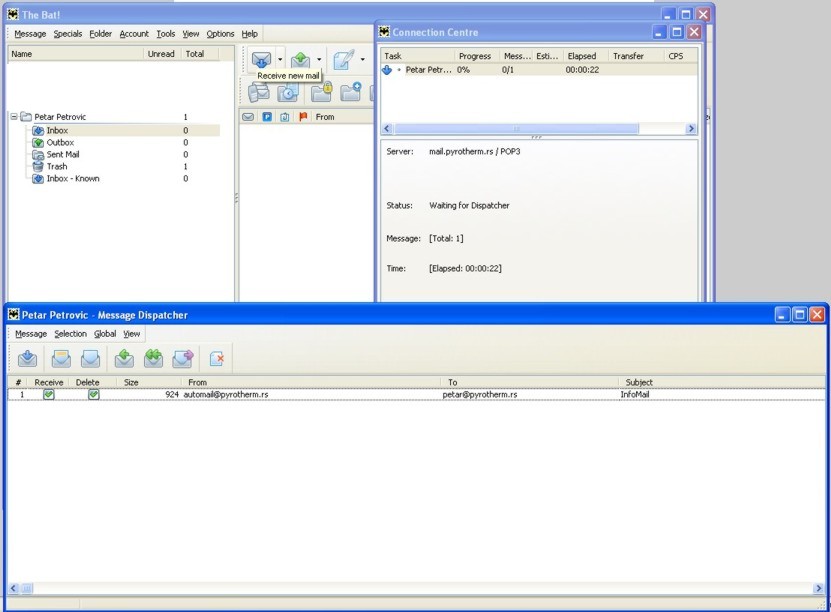Image resolution: width=831 pixels, height=612 pixels.
Task: Select the InfoMail subject text
Action: pos(635,394)
